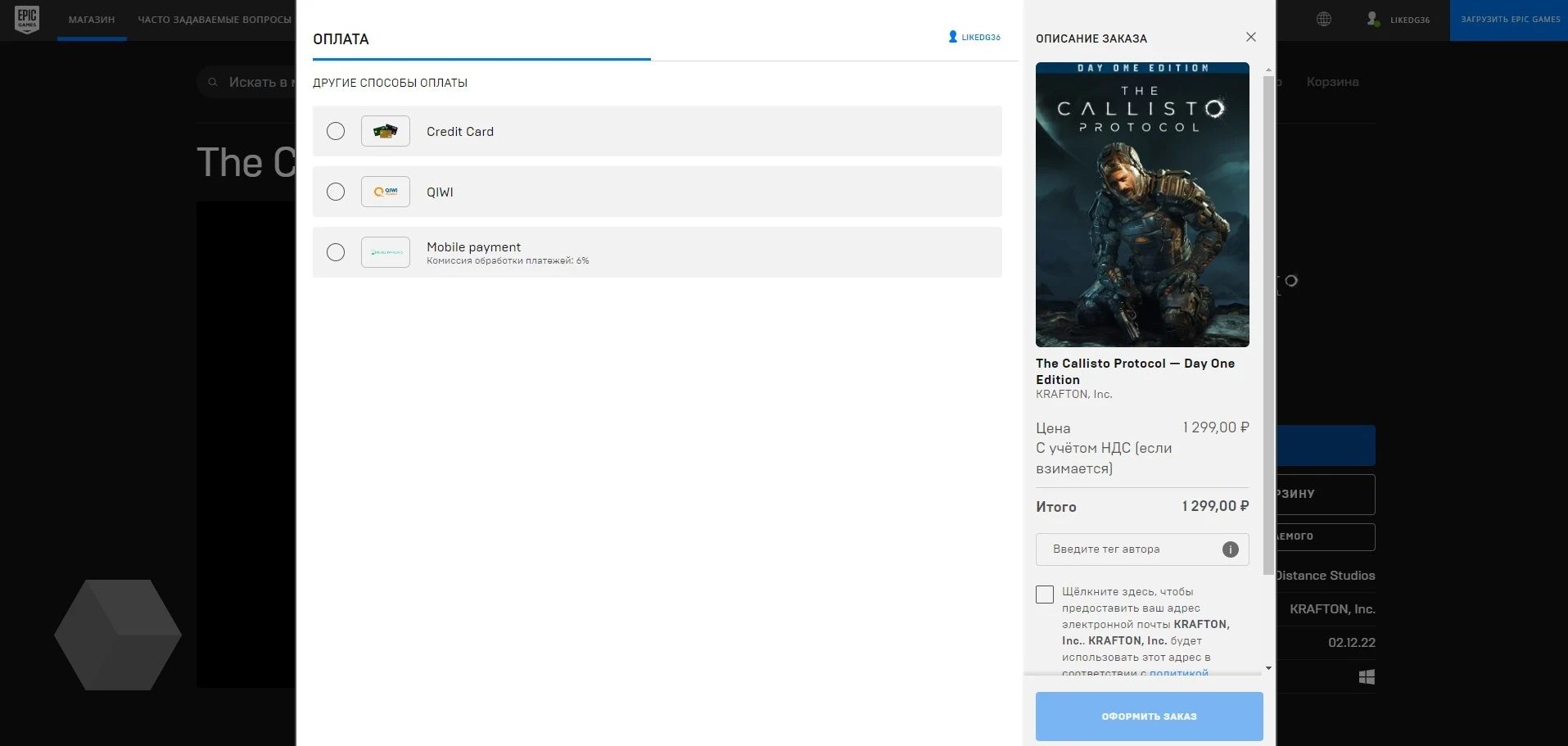Tick the share email with KRAFTON checkbox

pos(1045,595)
